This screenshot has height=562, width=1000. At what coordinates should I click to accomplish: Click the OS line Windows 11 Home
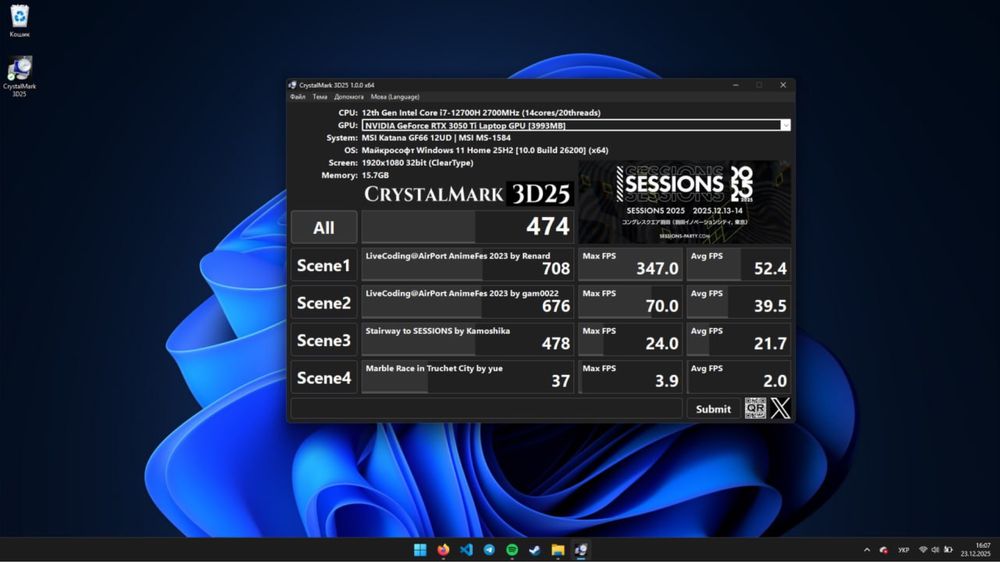(x=485, y=151)
